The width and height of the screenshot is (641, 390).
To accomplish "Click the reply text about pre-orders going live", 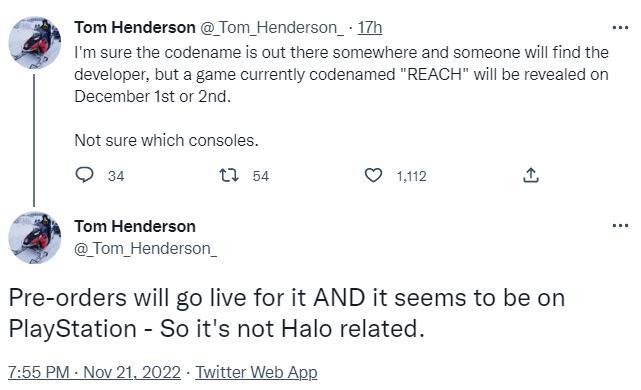I will (287, 313).
